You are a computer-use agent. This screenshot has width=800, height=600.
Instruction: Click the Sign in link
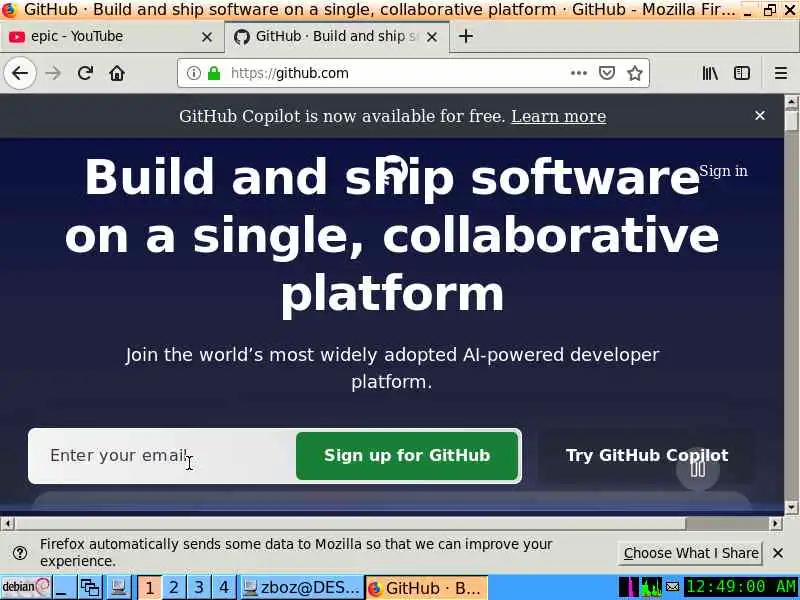coord(723,171)
